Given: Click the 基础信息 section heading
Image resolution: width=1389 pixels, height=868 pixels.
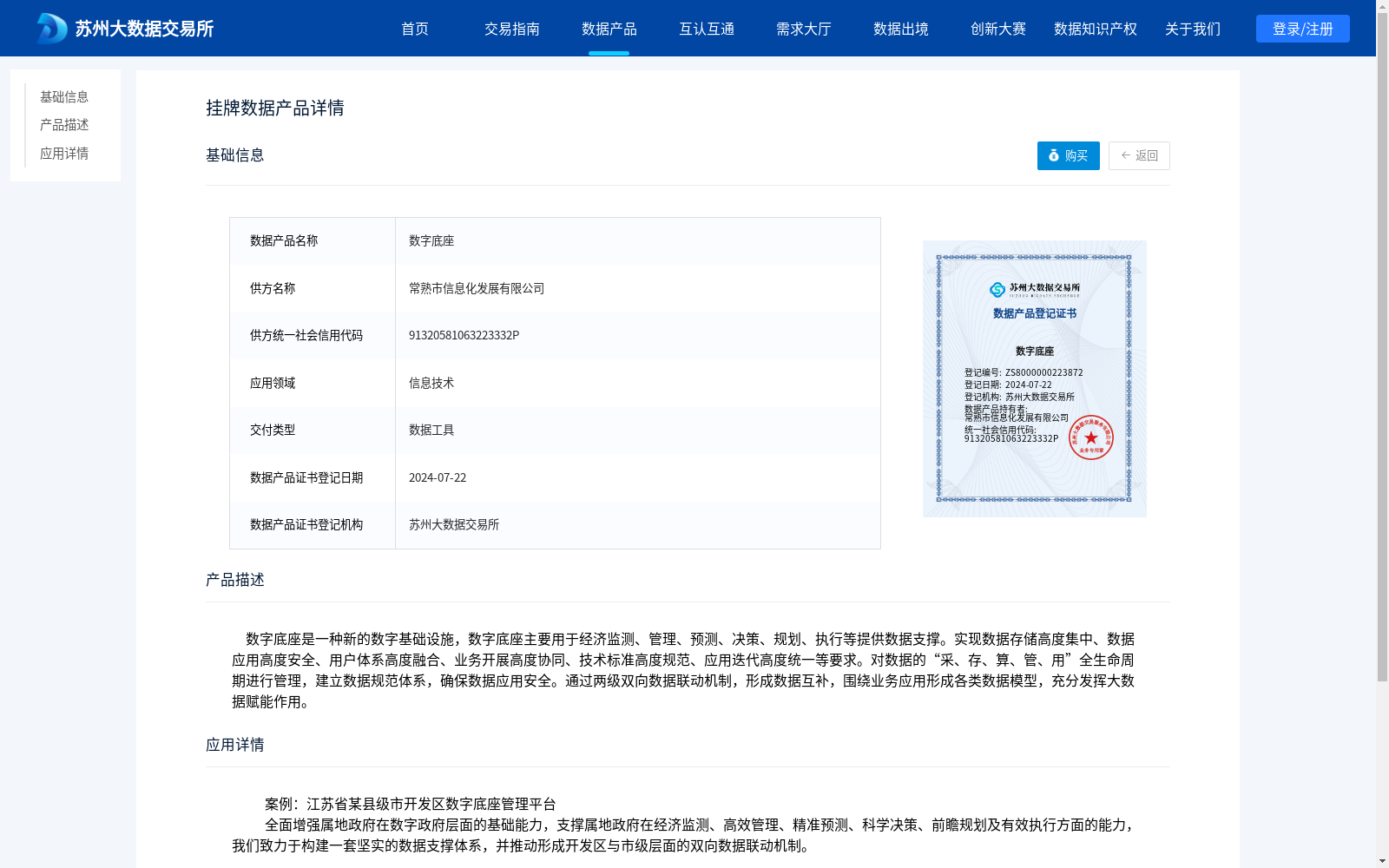Looking at the screenshot, I should click(x=235, y=155).
